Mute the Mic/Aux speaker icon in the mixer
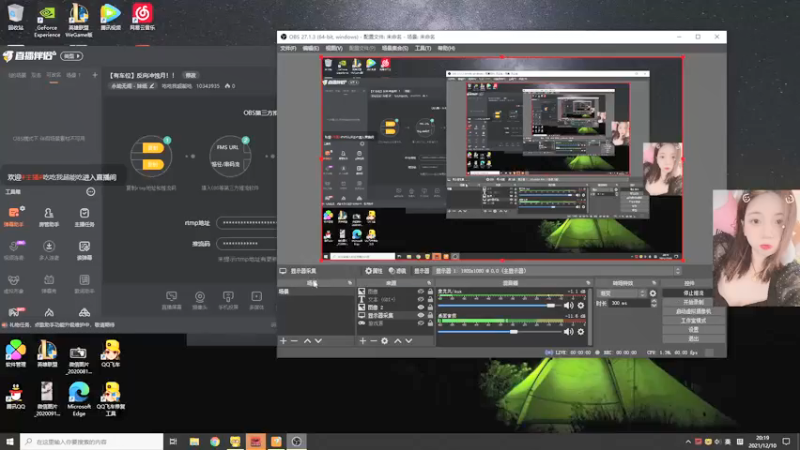The width and height of the screenshot is (800, 450). click(x=568, y=306)
